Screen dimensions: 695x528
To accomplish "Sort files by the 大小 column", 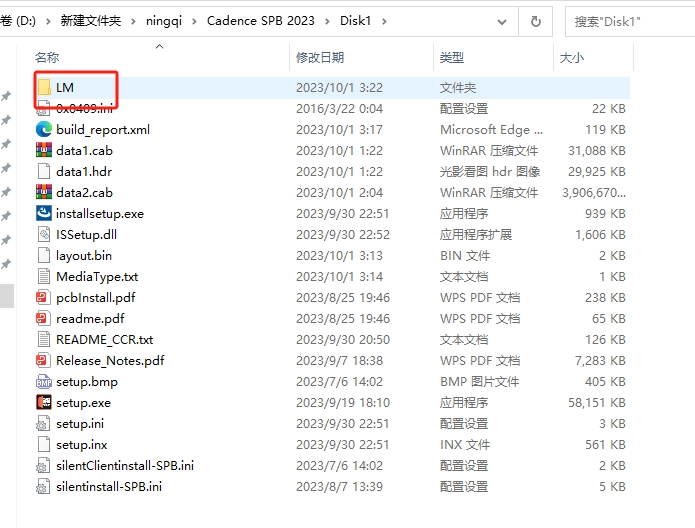I will (x=572, y=58).
